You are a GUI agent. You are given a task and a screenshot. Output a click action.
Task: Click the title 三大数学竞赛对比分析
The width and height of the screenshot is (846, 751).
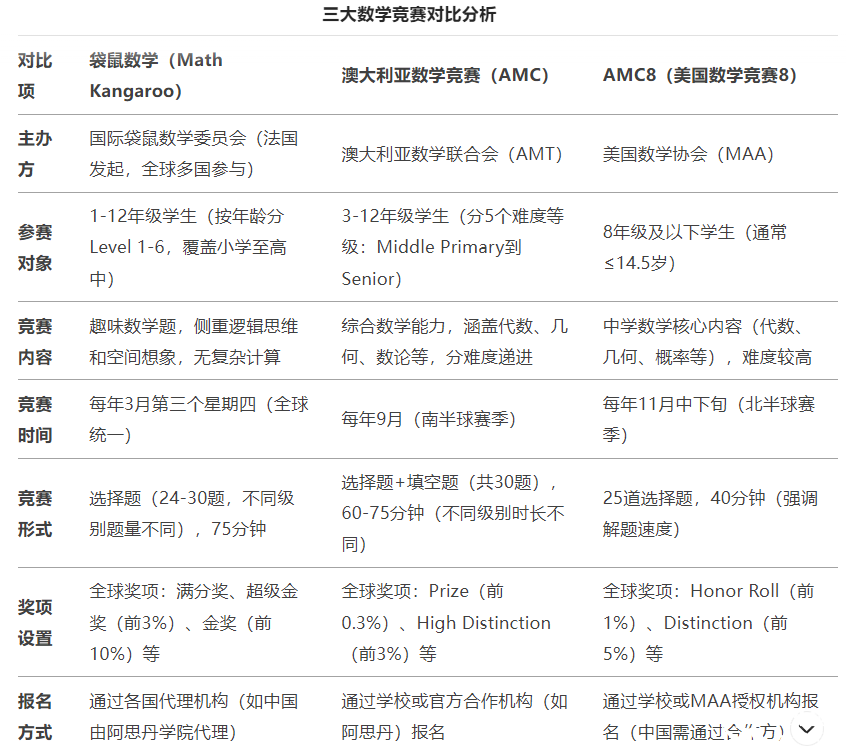[x=410, y=14]
